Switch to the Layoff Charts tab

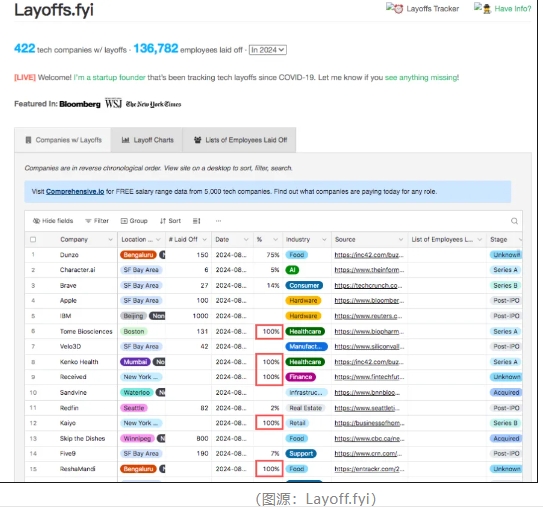coord(147,140)
